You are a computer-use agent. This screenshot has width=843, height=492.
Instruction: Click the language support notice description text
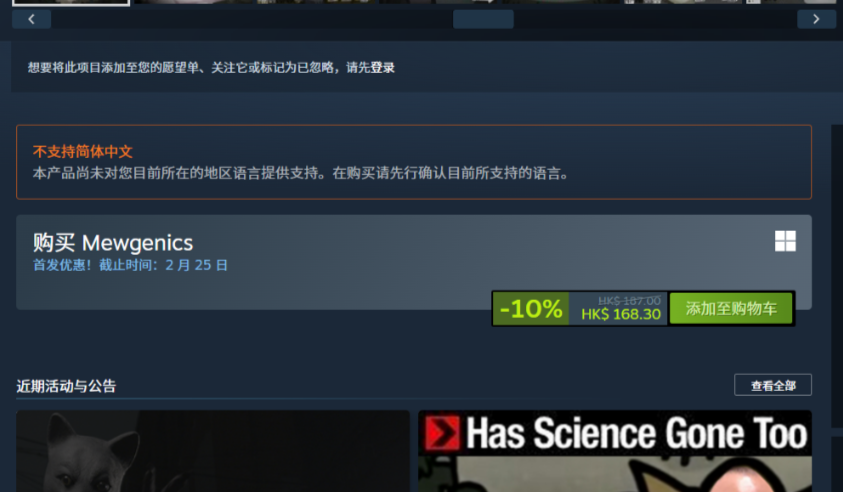point(301,174)
